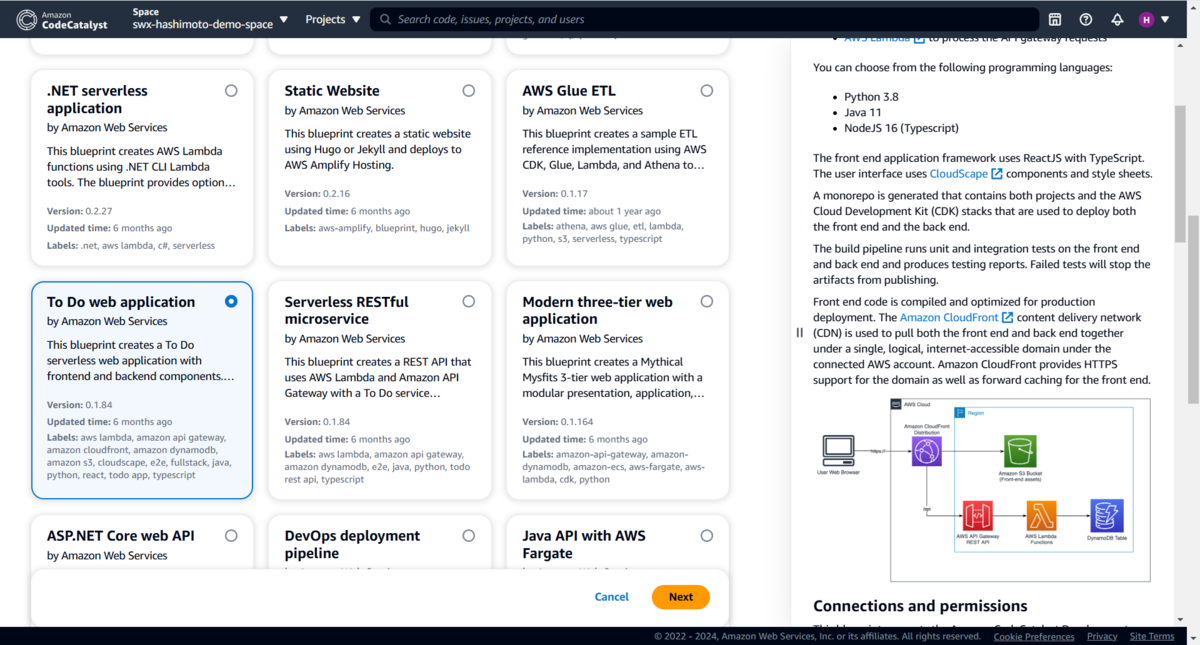Click the Amazon CloudFront external link icon

click(1007, 318)
